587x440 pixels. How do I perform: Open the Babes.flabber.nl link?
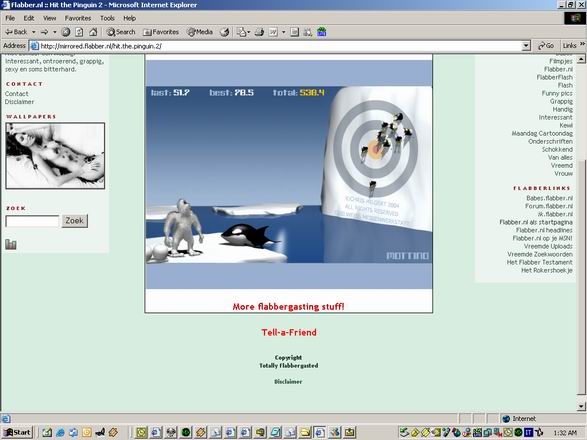(549, 198)
